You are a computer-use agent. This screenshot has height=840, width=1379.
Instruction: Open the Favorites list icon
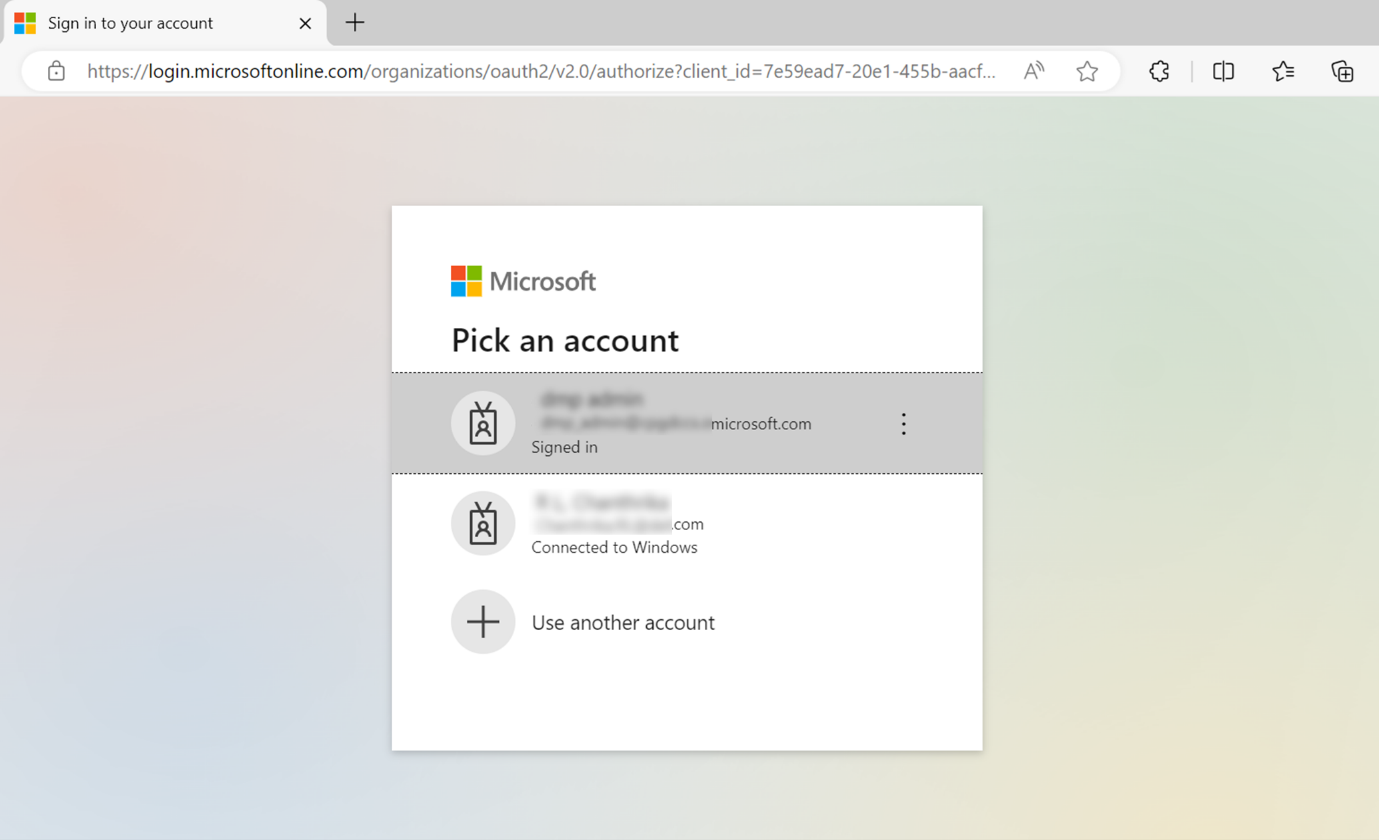1283,71
